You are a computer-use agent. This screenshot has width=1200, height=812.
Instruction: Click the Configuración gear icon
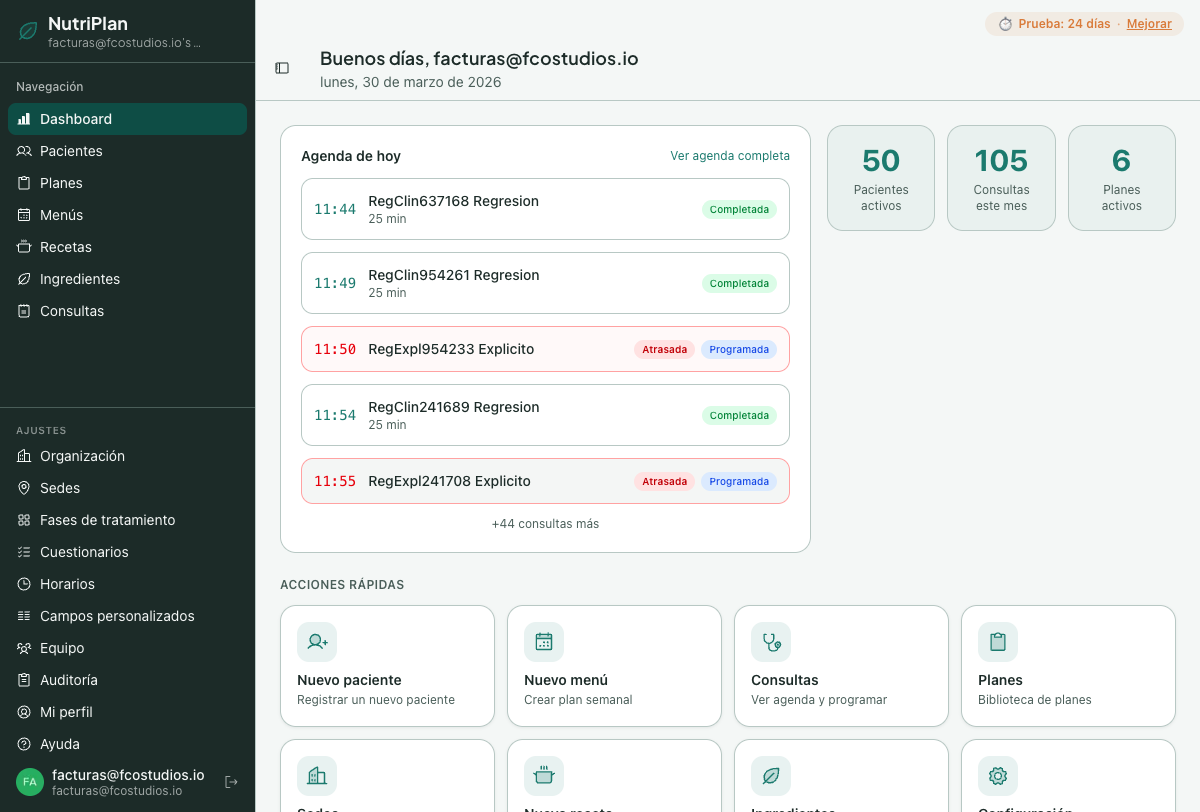997,774
